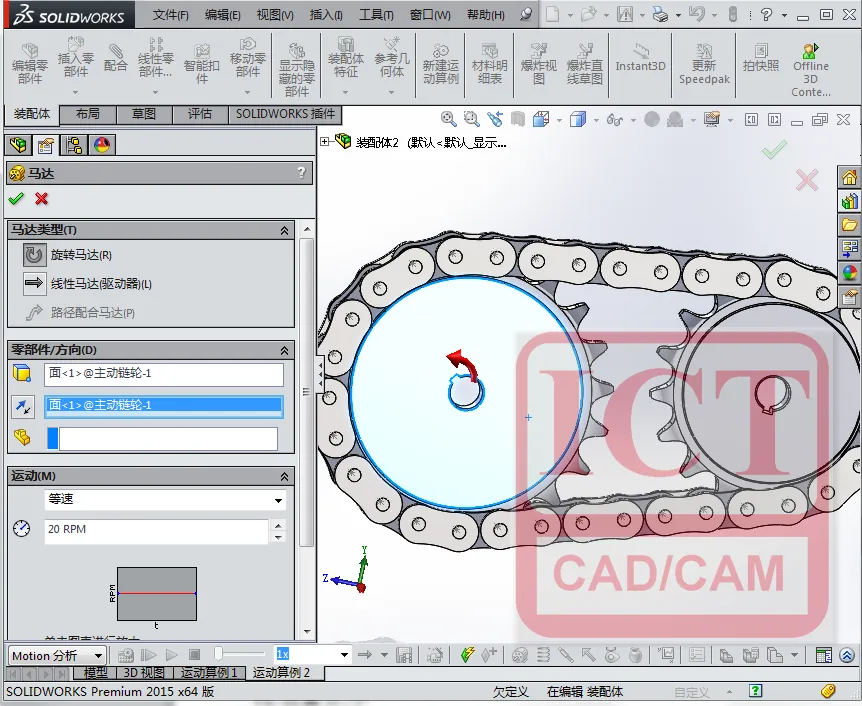862x706 pixels.
Task: Switch to the 草图 tab
Action: (144, 114)
